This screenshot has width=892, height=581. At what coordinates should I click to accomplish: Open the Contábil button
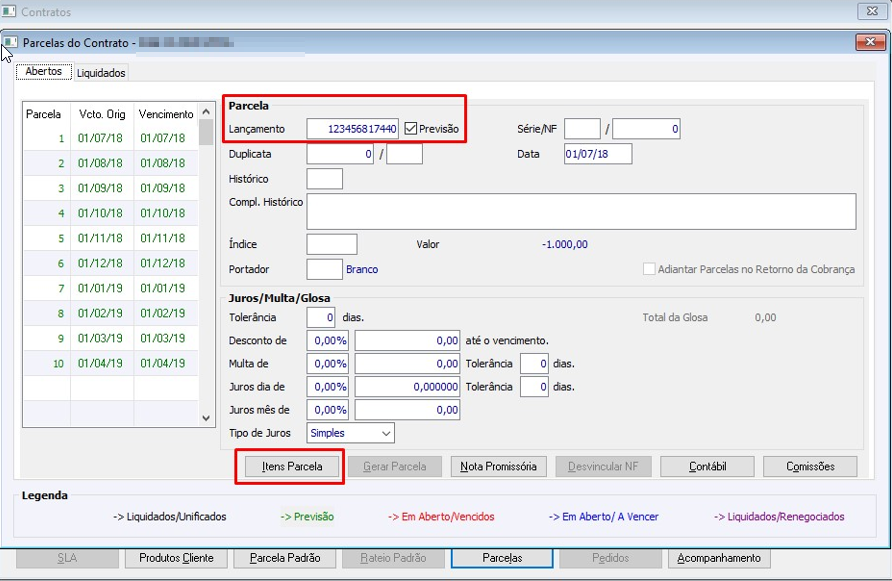707,467
